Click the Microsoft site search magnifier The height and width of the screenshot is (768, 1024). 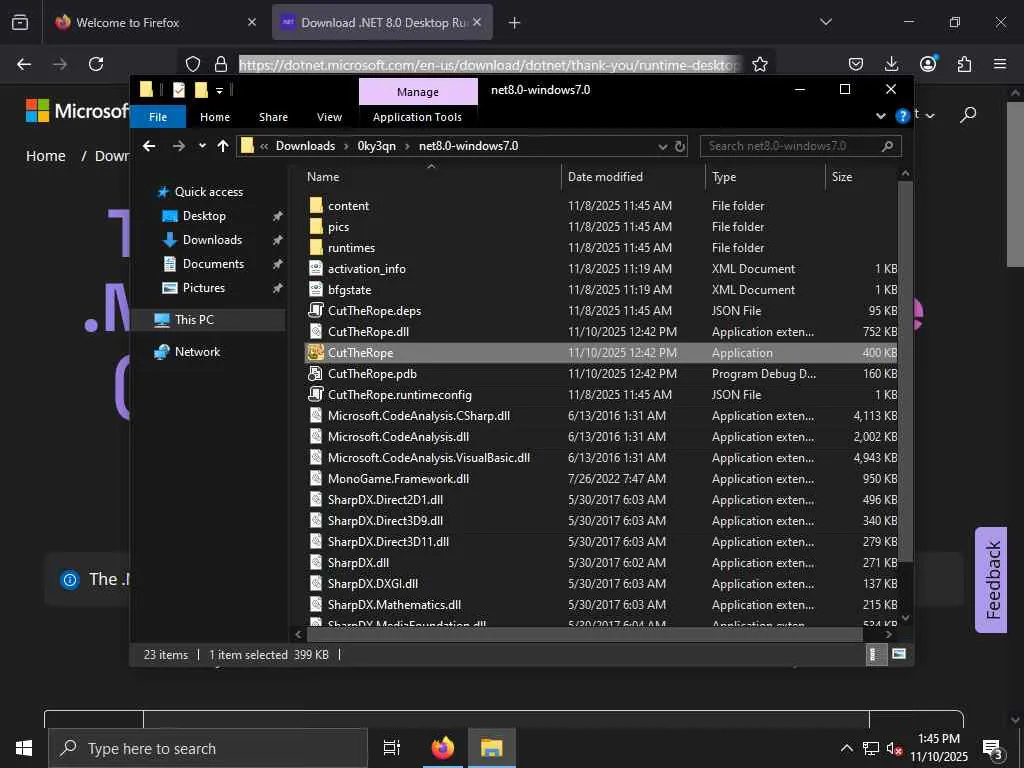(x=968, y=115)
